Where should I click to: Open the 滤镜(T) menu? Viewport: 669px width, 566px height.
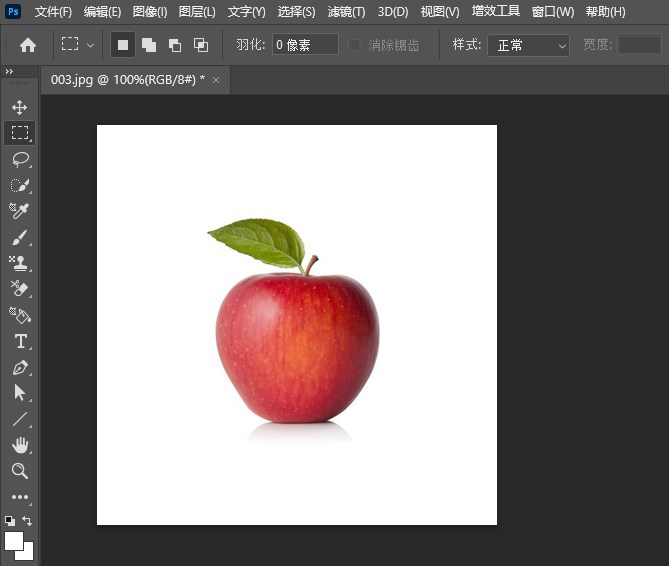click(346, 12)
